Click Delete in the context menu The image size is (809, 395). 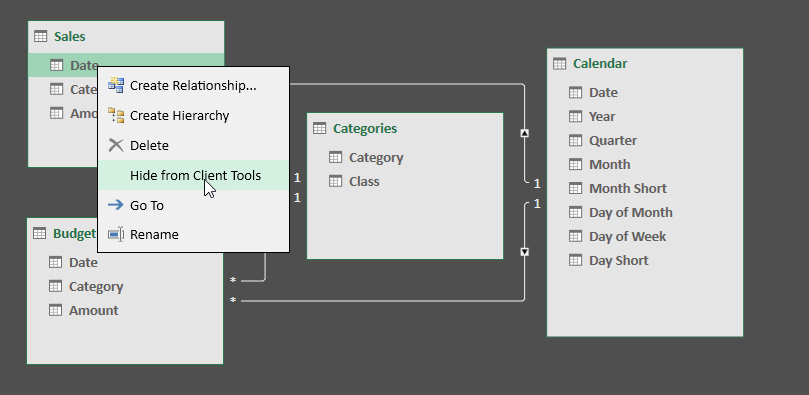coord(193,145)
